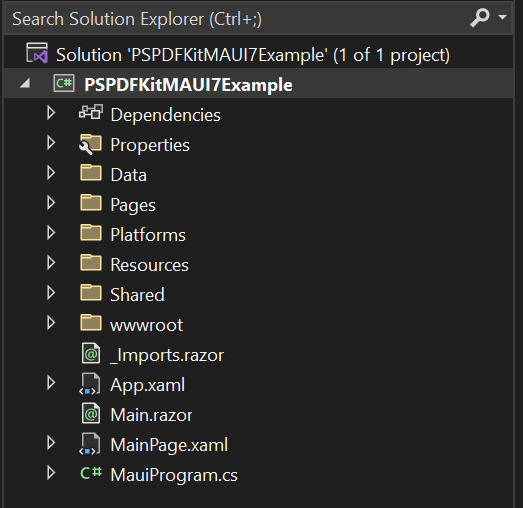Select the _Imports.razor file name
This screenshot has width=523, height=508.
(167, 356)
